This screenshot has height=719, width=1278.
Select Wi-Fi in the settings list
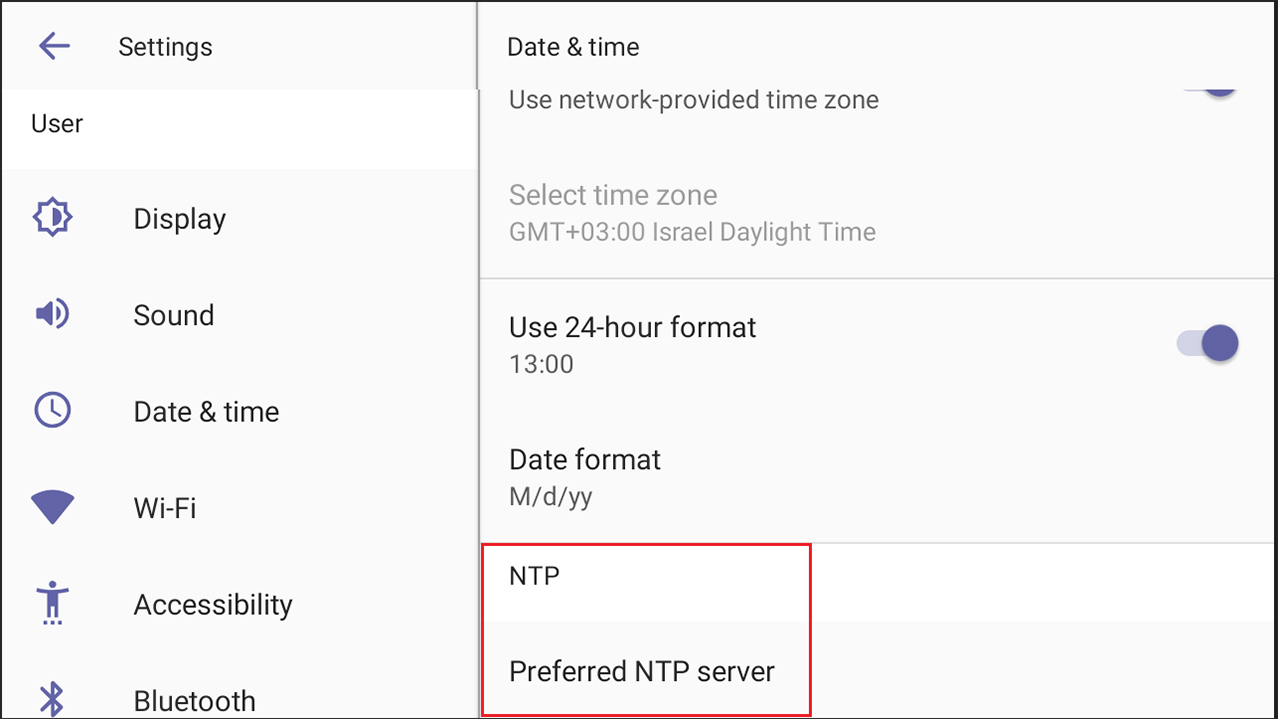click(x=239, y=508)
